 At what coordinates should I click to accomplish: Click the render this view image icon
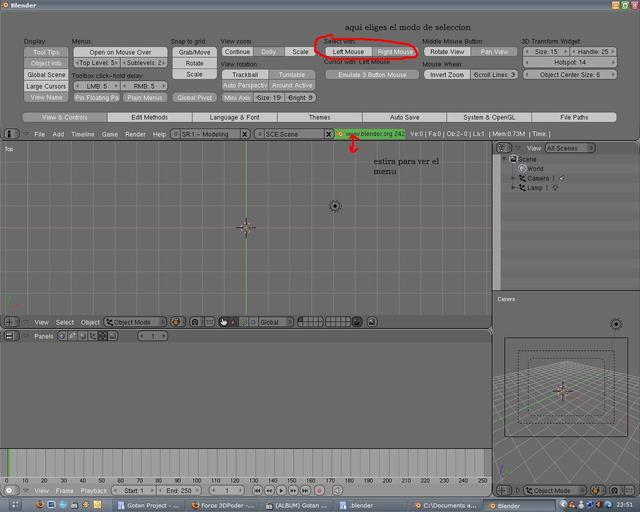(x=372, y=322)
